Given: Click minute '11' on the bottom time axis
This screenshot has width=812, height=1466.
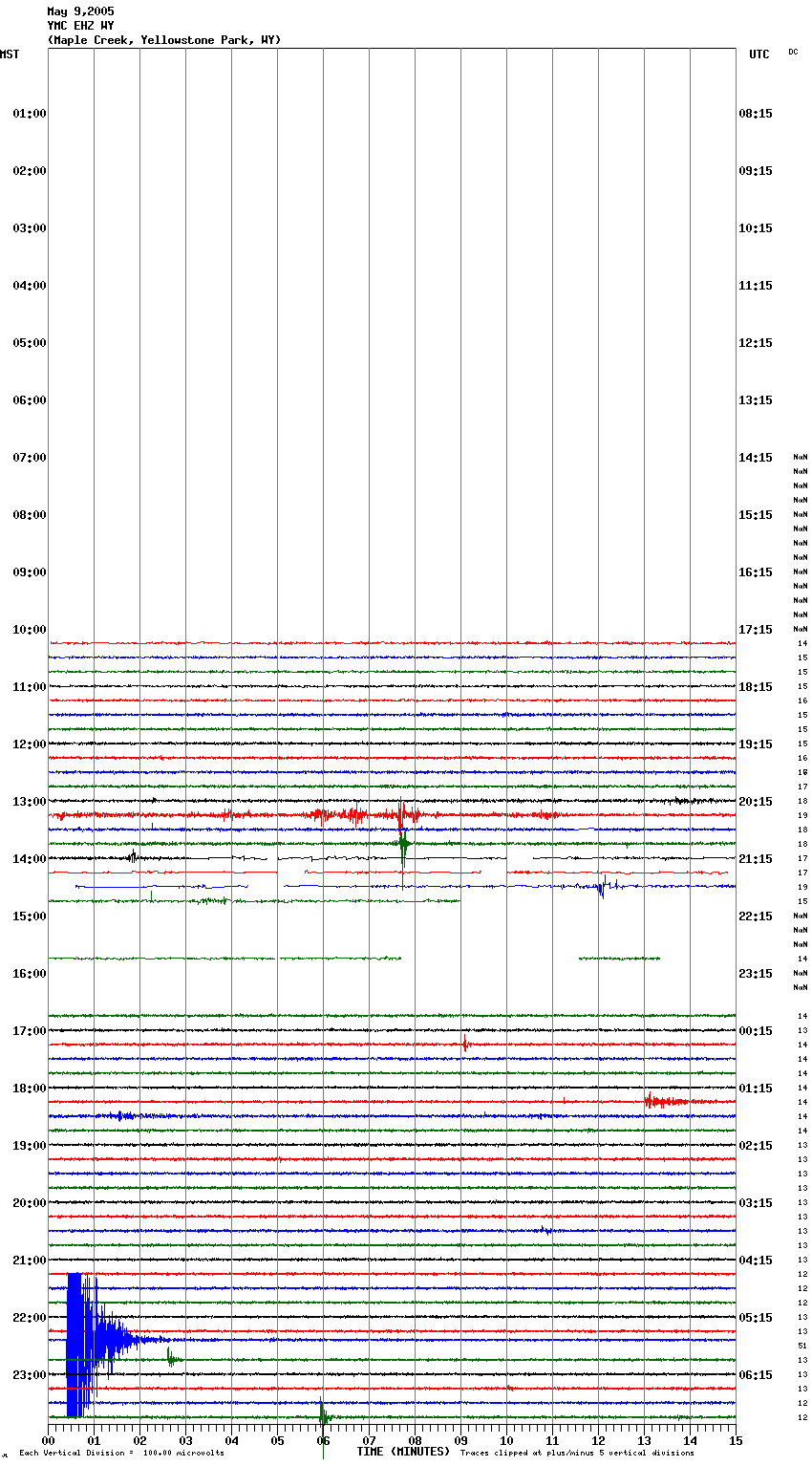Looking at the screenshot, I should 552,1440.
